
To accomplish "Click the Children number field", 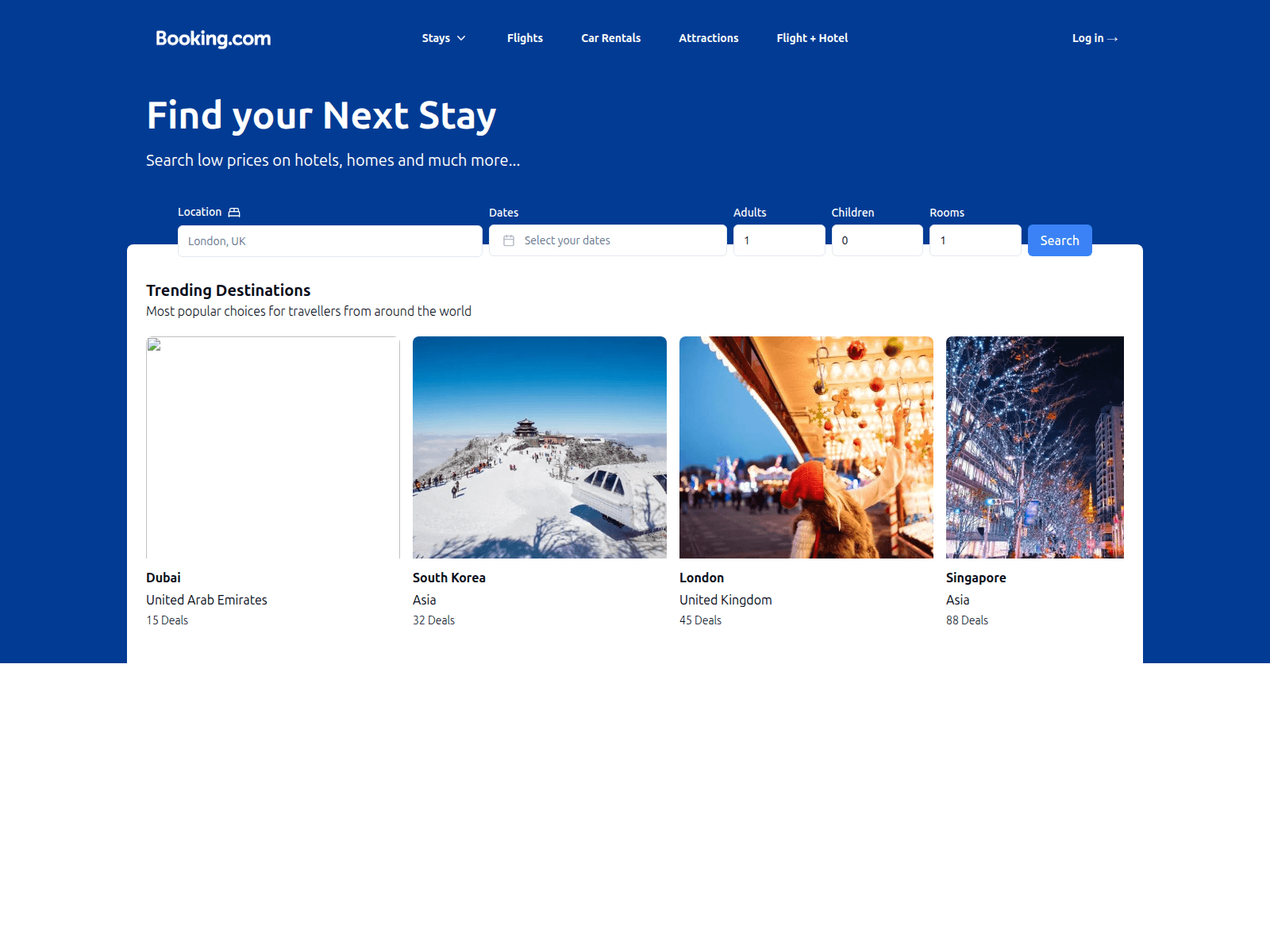I will 877,240.
